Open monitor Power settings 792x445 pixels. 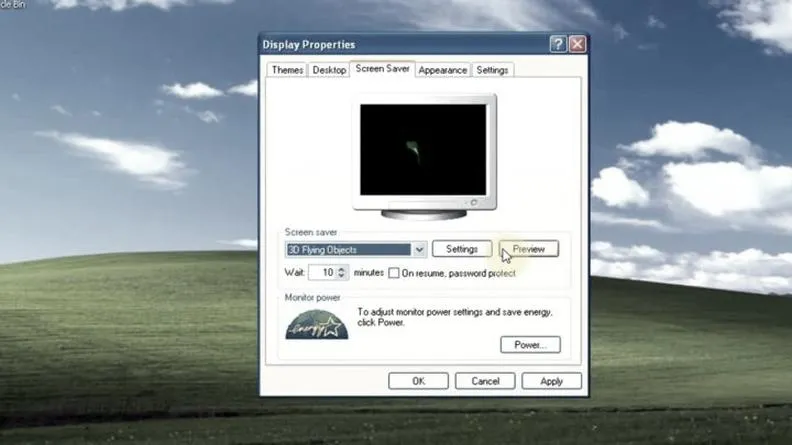pos(530,345)
